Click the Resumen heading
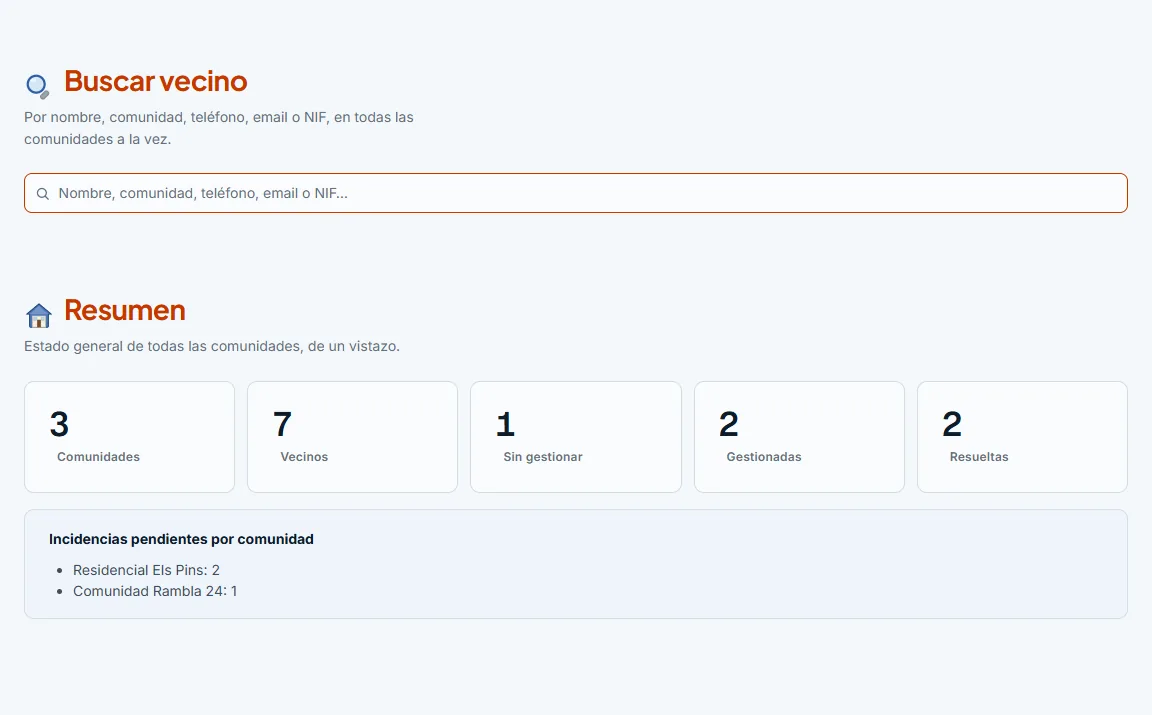Screen dimensions: 1152x715 pyautogui.click(x=125, y=311)
